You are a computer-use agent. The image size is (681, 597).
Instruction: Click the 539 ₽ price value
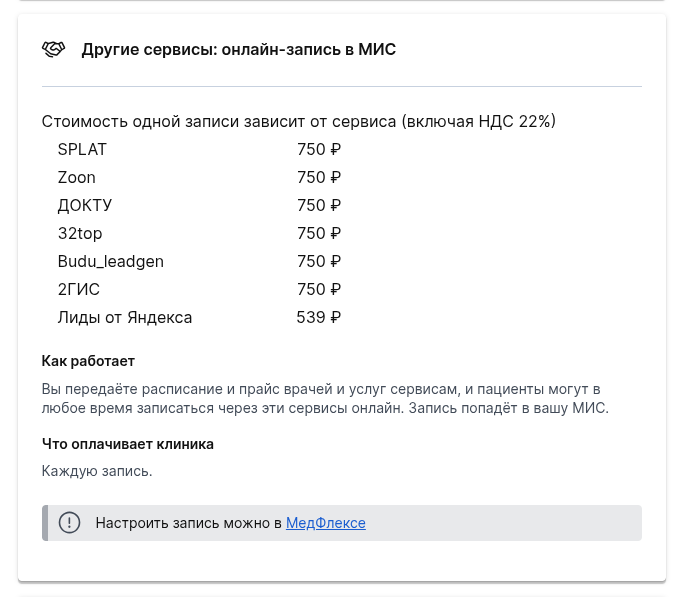(318, 317)
